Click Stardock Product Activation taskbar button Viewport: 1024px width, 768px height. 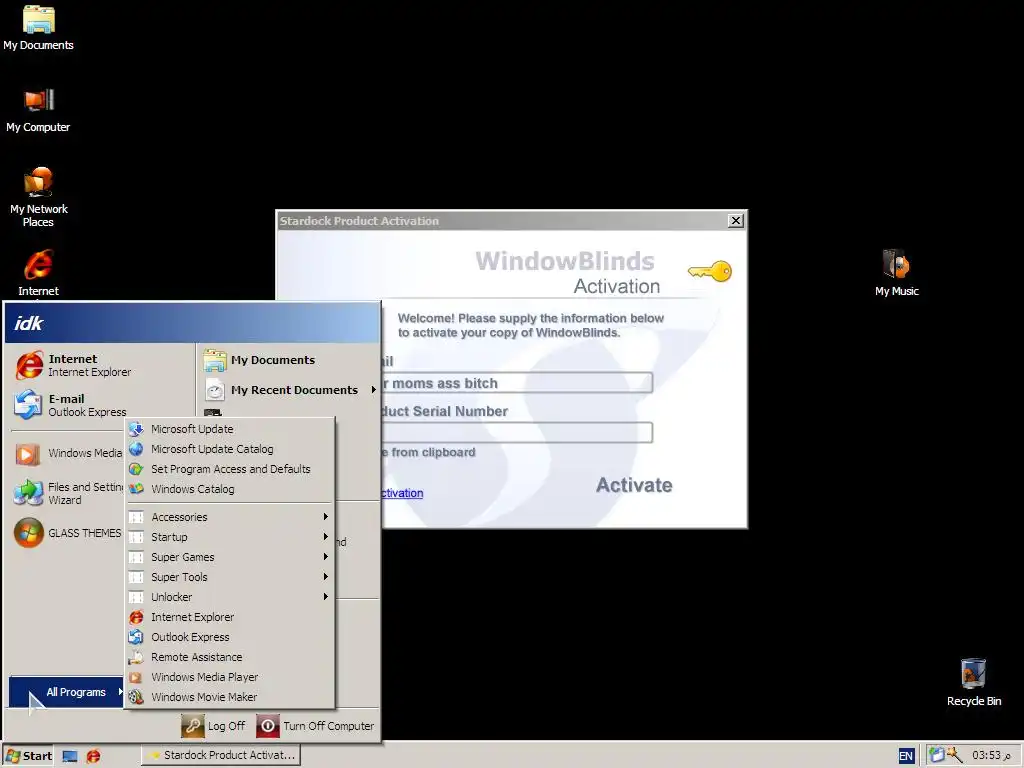(221, 755)
